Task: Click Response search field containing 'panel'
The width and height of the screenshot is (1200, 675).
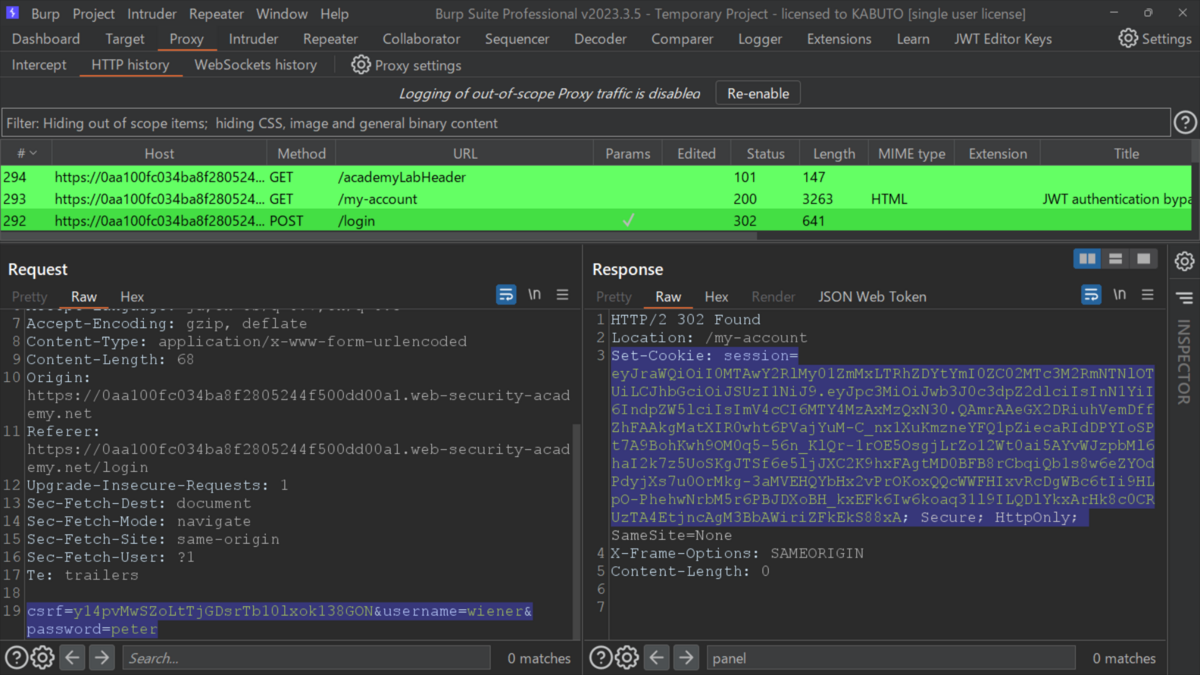Action: (891, 658)
